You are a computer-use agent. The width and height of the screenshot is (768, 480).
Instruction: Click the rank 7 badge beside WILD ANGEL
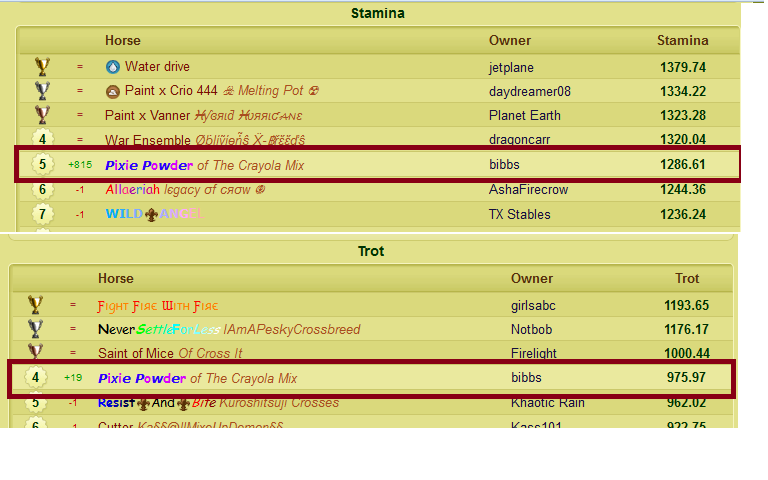tap(42, 214)
